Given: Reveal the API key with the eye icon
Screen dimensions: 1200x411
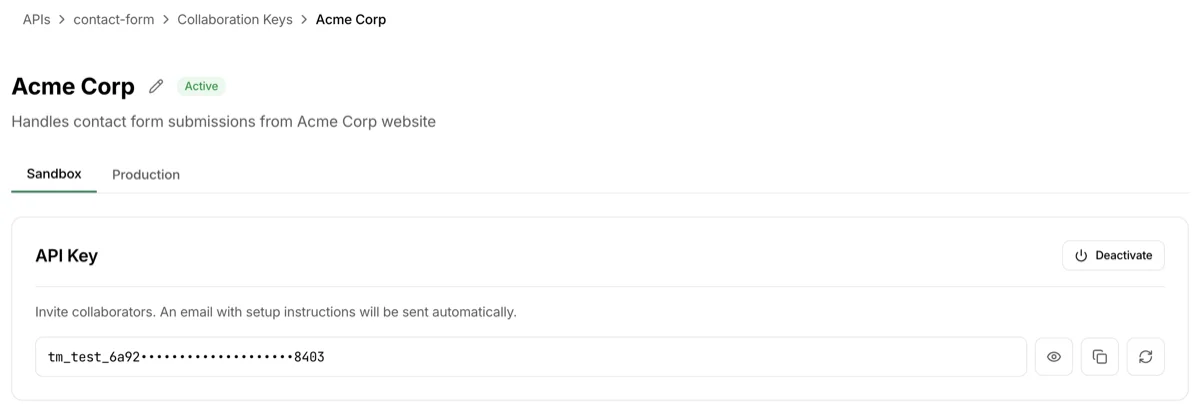Looking at the screenshot, I should (1053, 357).
